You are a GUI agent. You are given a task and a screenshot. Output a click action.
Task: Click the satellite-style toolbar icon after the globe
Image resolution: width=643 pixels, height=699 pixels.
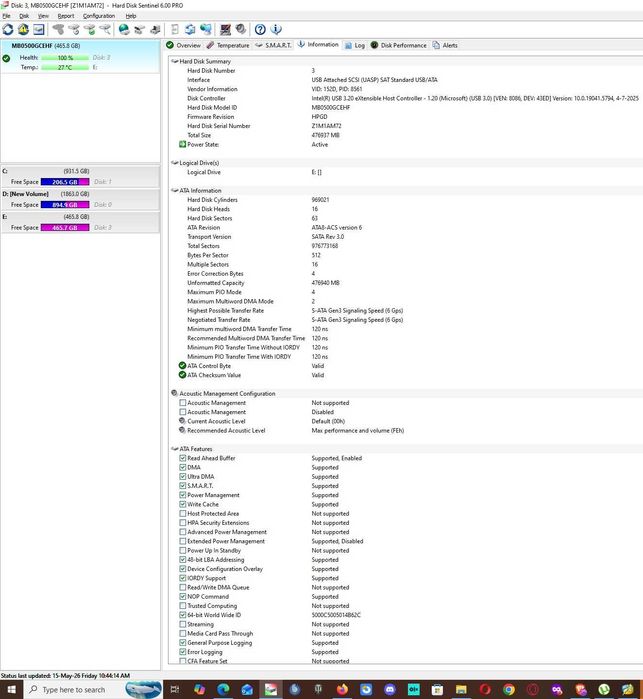140,29
